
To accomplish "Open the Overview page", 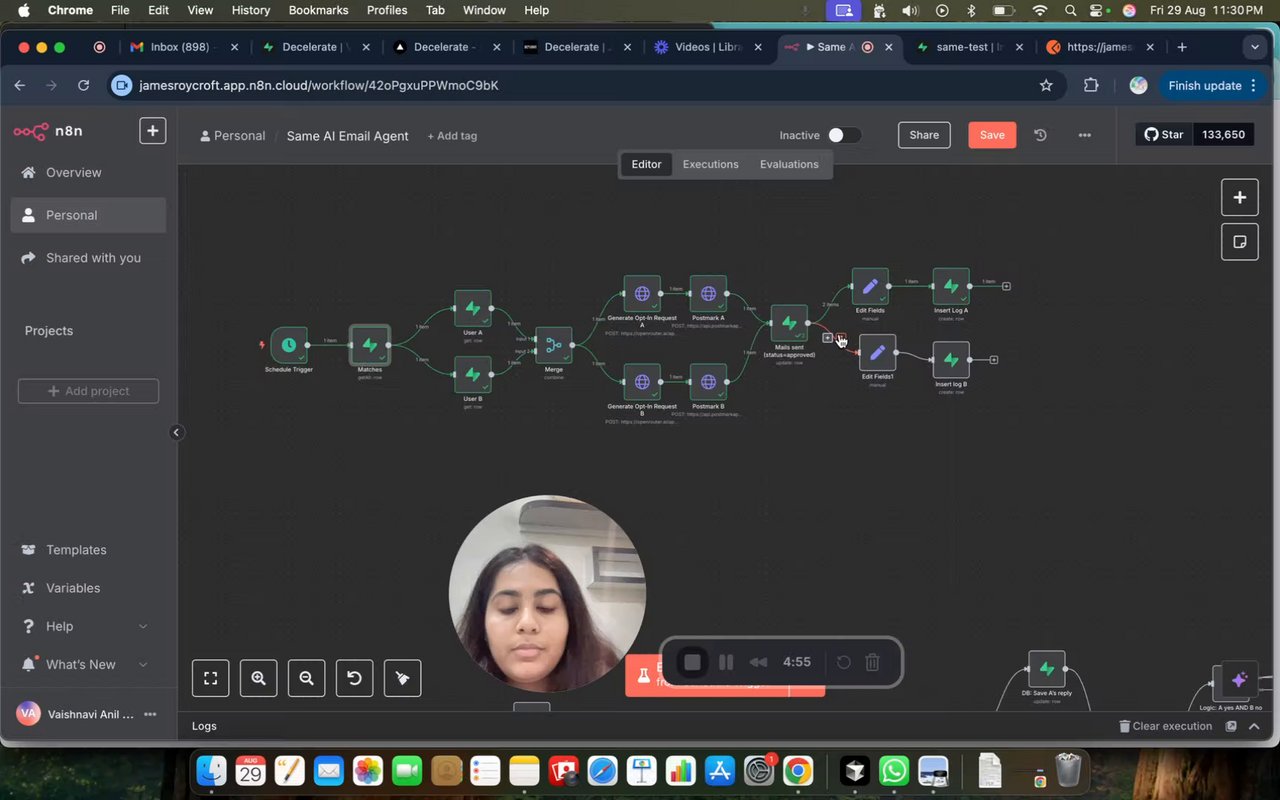I will pyautogui.click(x=88, y=173).
